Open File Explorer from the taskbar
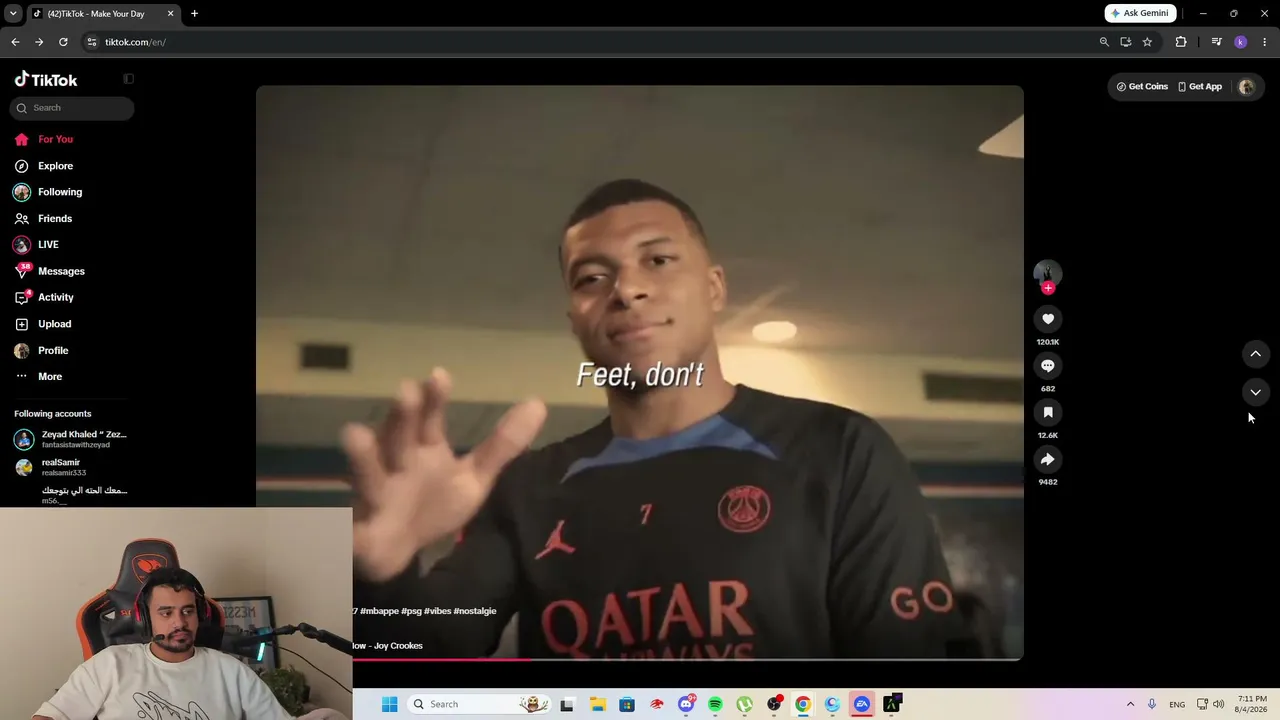1280x720 pixels. [597, 704]
